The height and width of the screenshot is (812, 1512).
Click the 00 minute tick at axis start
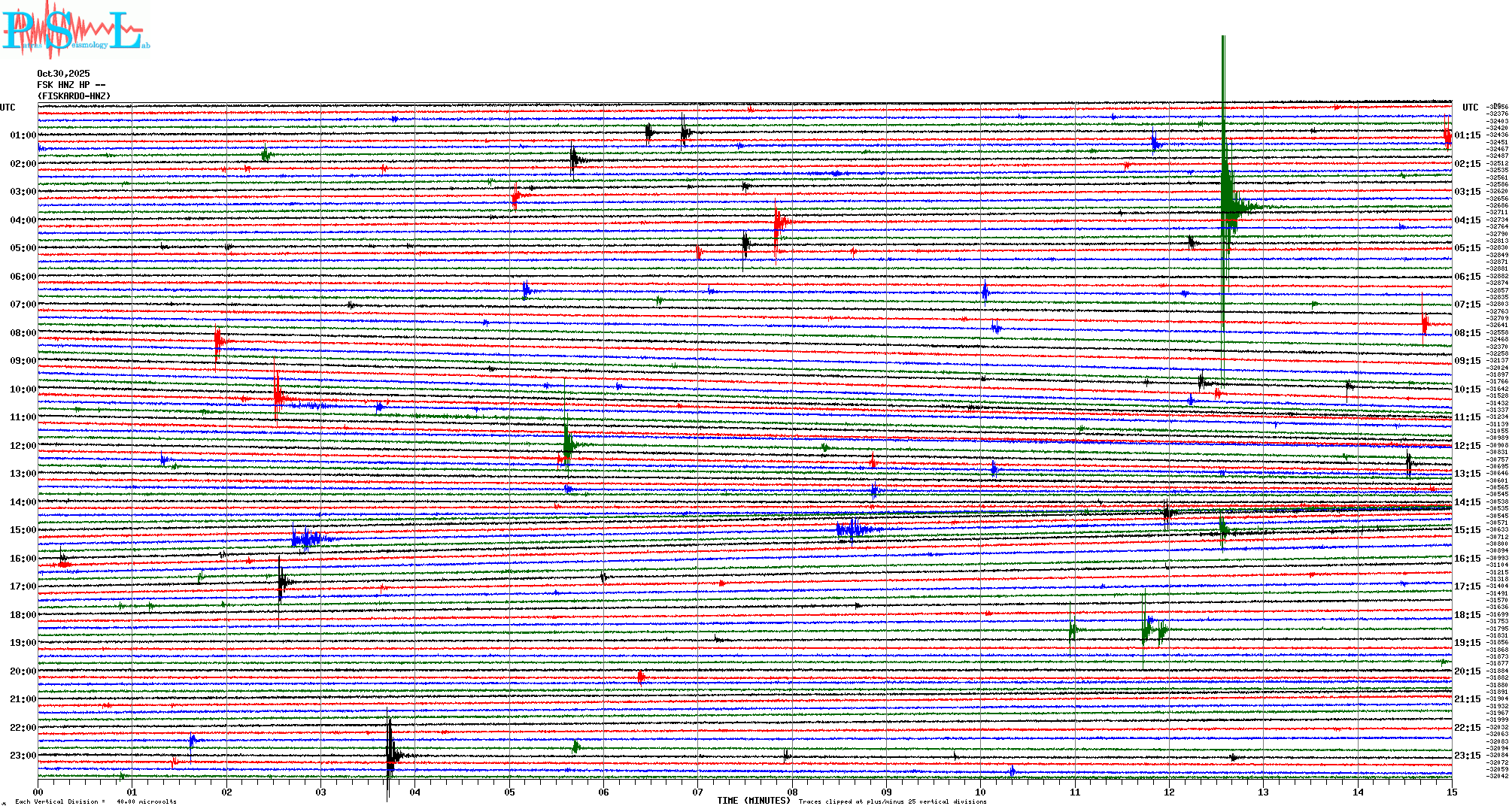(x=38, y=792)
